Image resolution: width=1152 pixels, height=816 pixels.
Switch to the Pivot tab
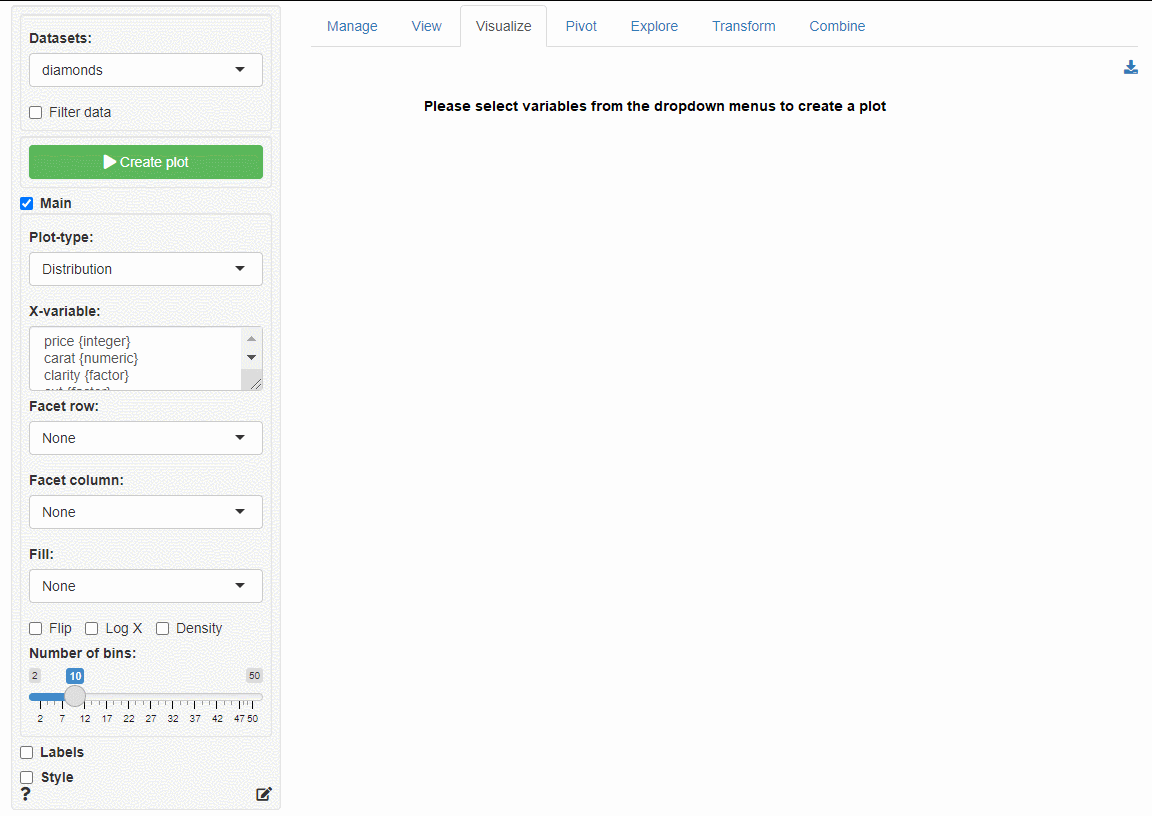(581, 26)
